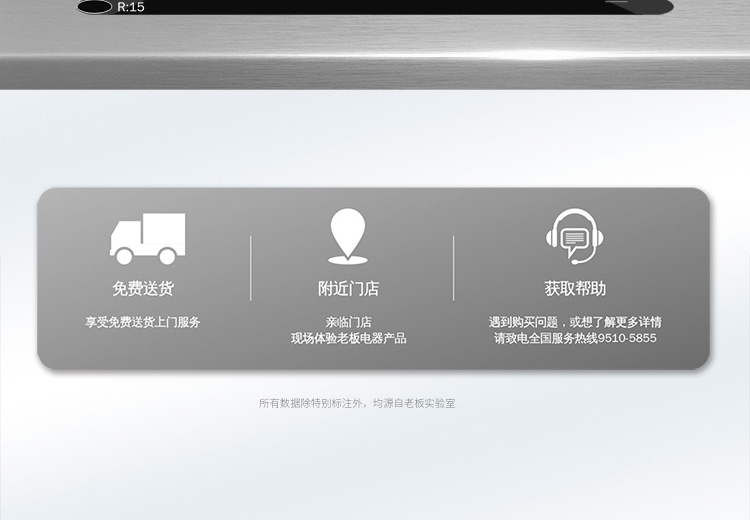Open the 获取帮助 heading
This screenshot has height=520, width=750.
coord(575,288)
